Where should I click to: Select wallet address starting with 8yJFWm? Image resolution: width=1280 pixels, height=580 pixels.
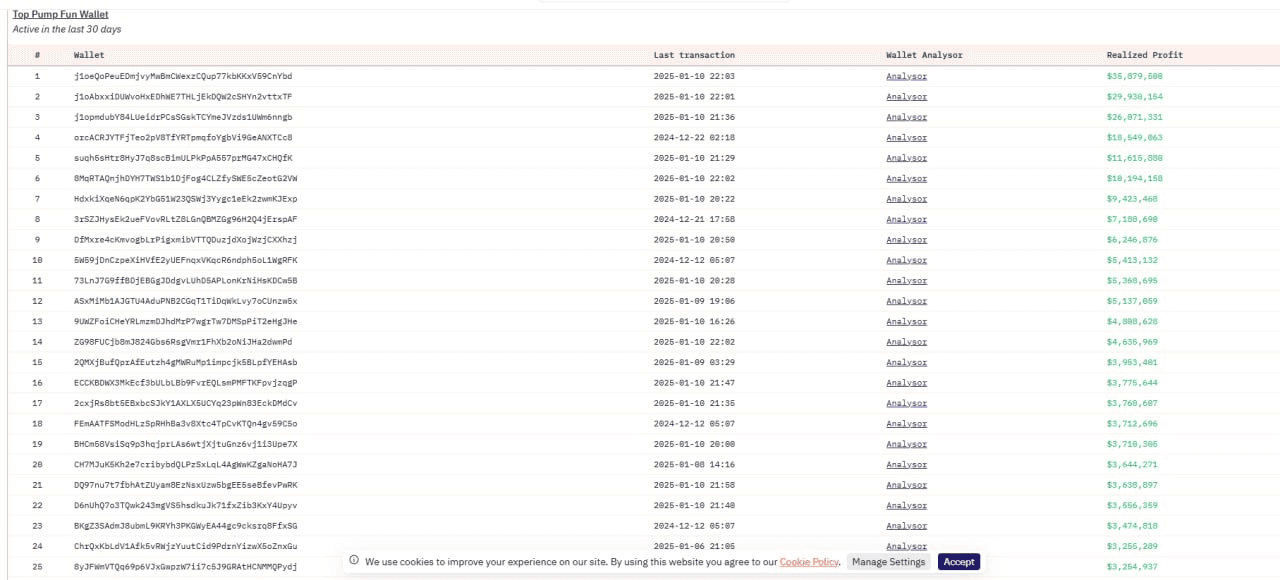185,567
